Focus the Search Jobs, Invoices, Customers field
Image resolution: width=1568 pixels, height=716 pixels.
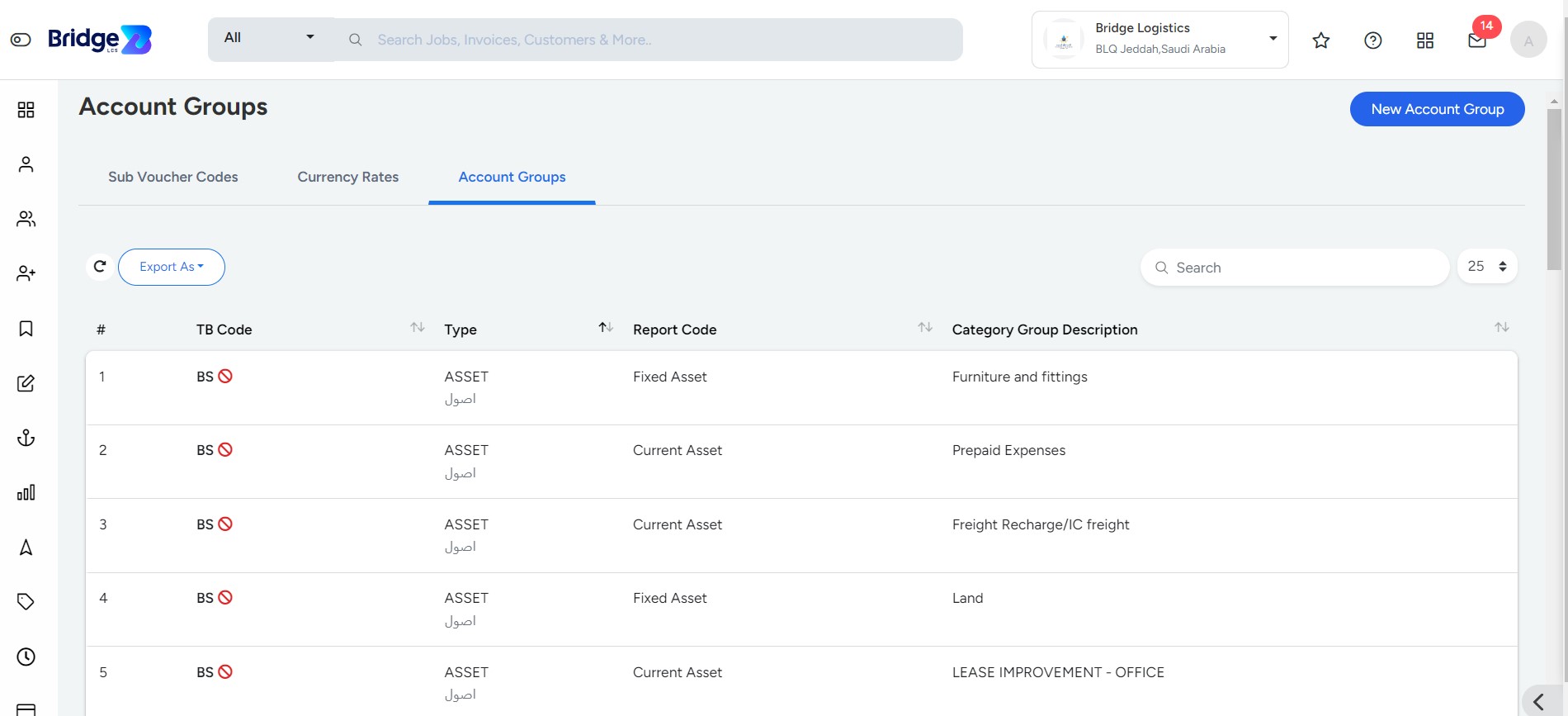coord(649,40)
